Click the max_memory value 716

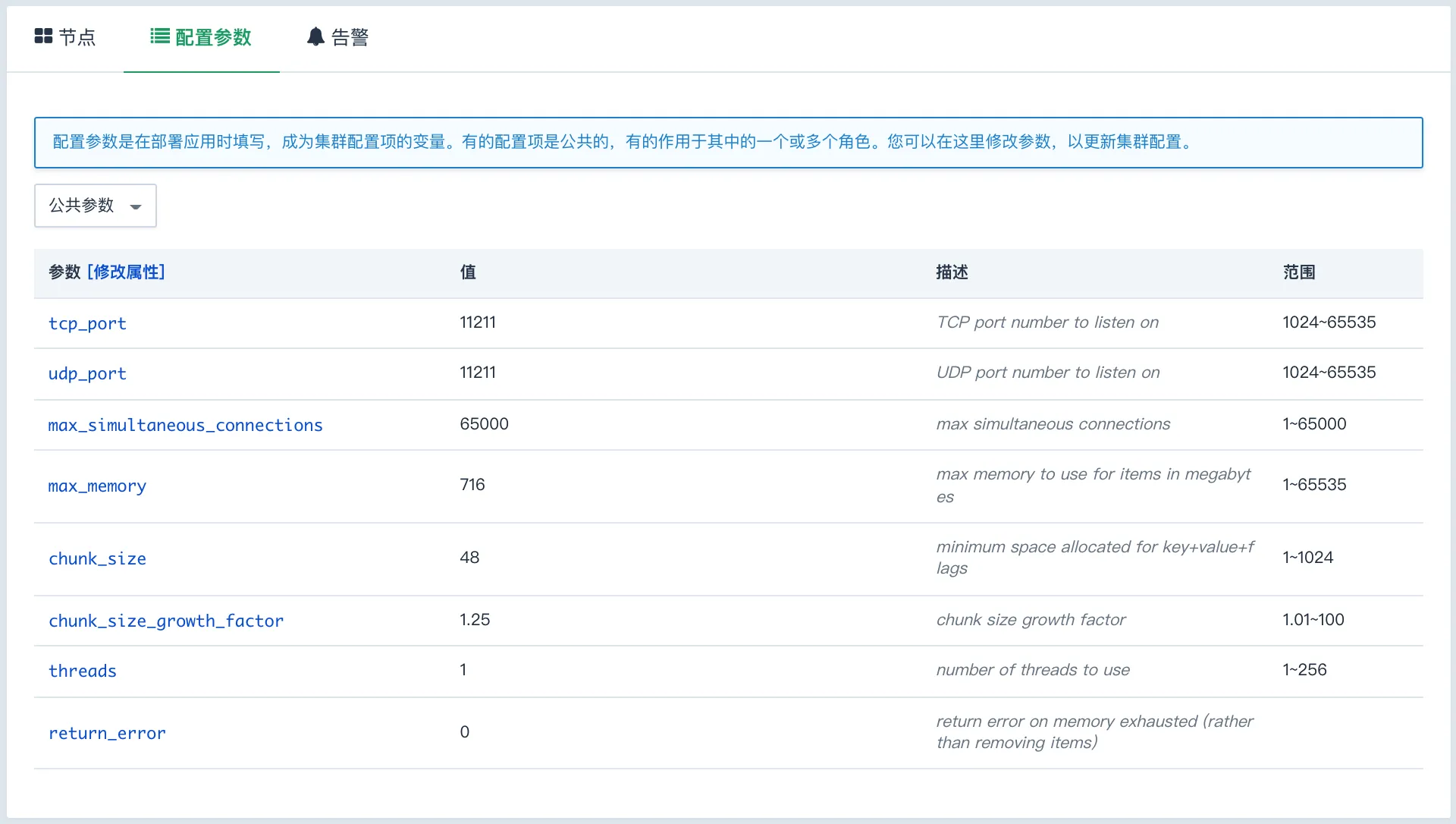pyautogui.click(x=472, y=484)
